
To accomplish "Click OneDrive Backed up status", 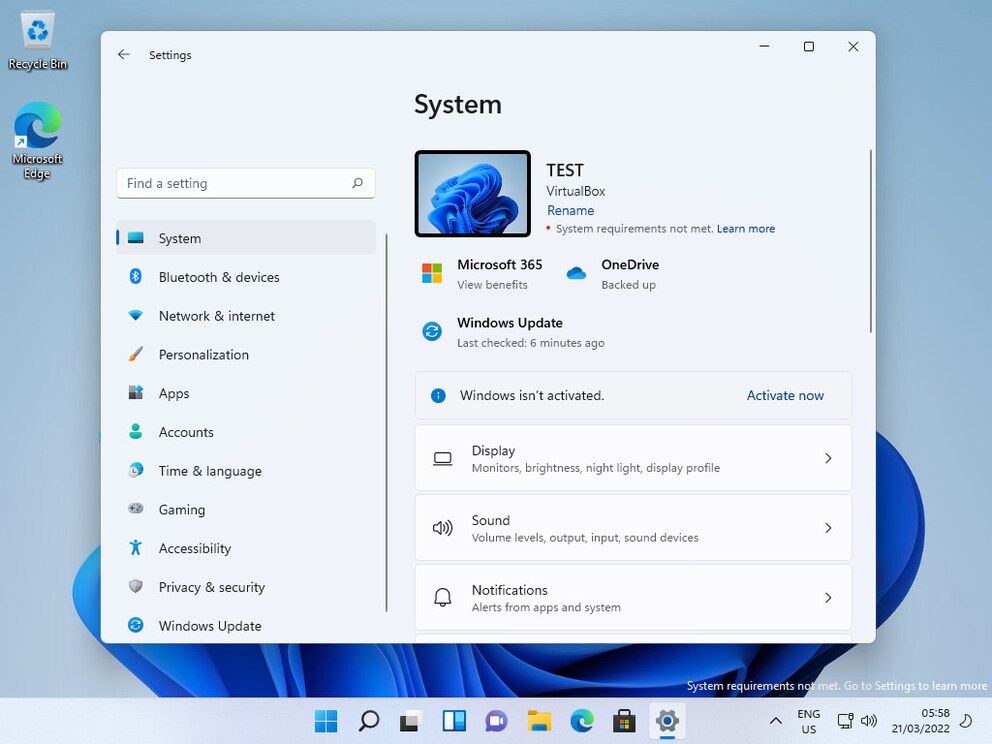I will [x=628, y=285].
